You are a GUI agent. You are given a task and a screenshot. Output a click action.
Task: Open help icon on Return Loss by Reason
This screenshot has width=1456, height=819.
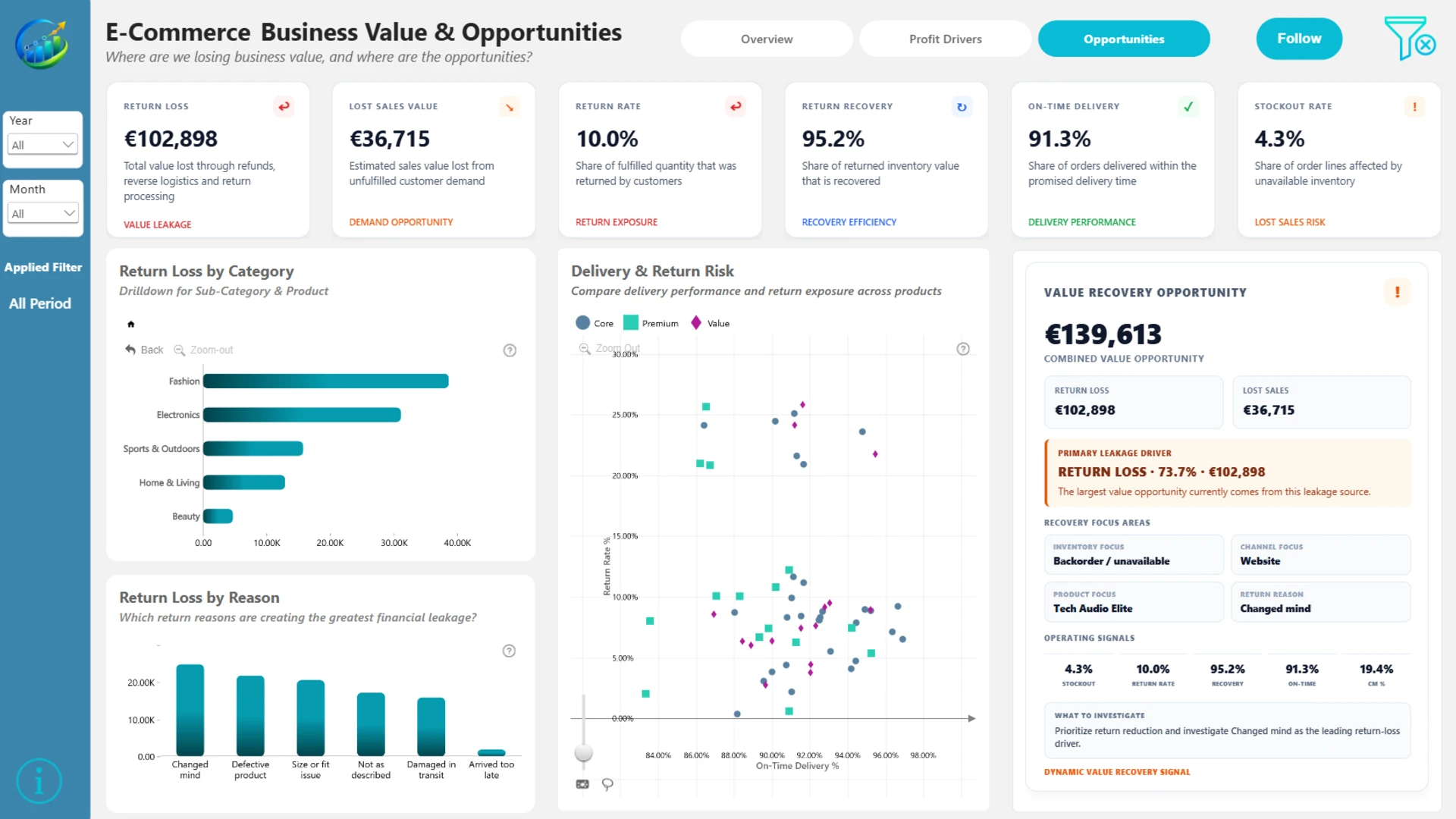tap(509, 651)
